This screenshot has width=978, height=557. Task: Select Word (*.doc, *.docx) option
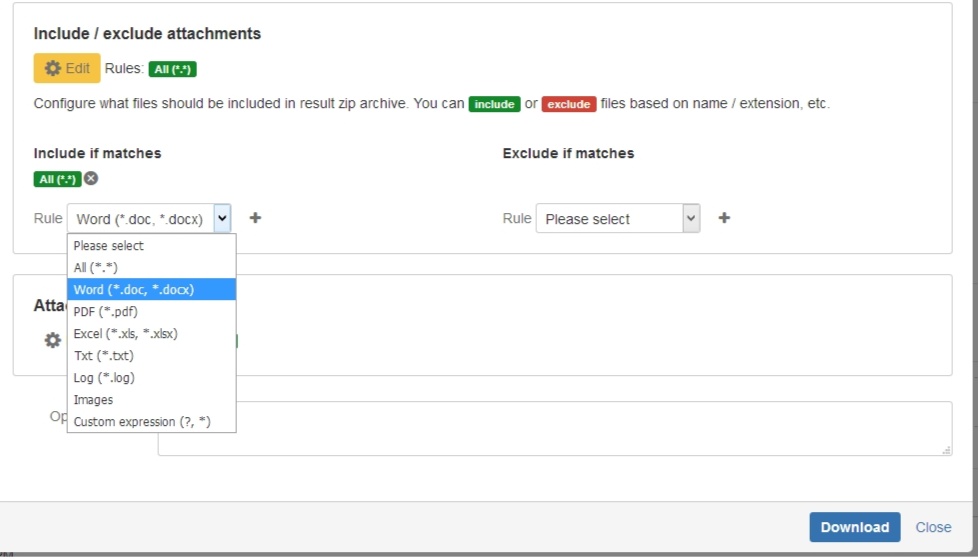coord(134,290)
